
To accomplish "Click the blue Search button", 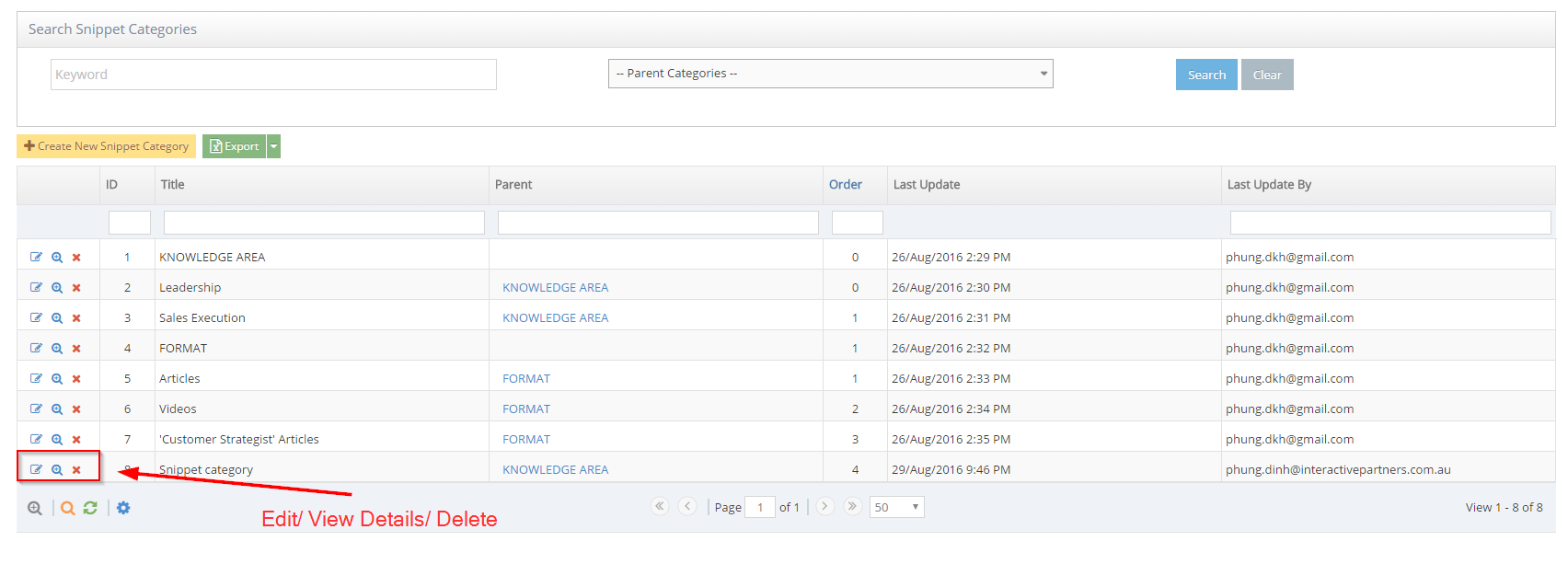I will coord(1205,75).
